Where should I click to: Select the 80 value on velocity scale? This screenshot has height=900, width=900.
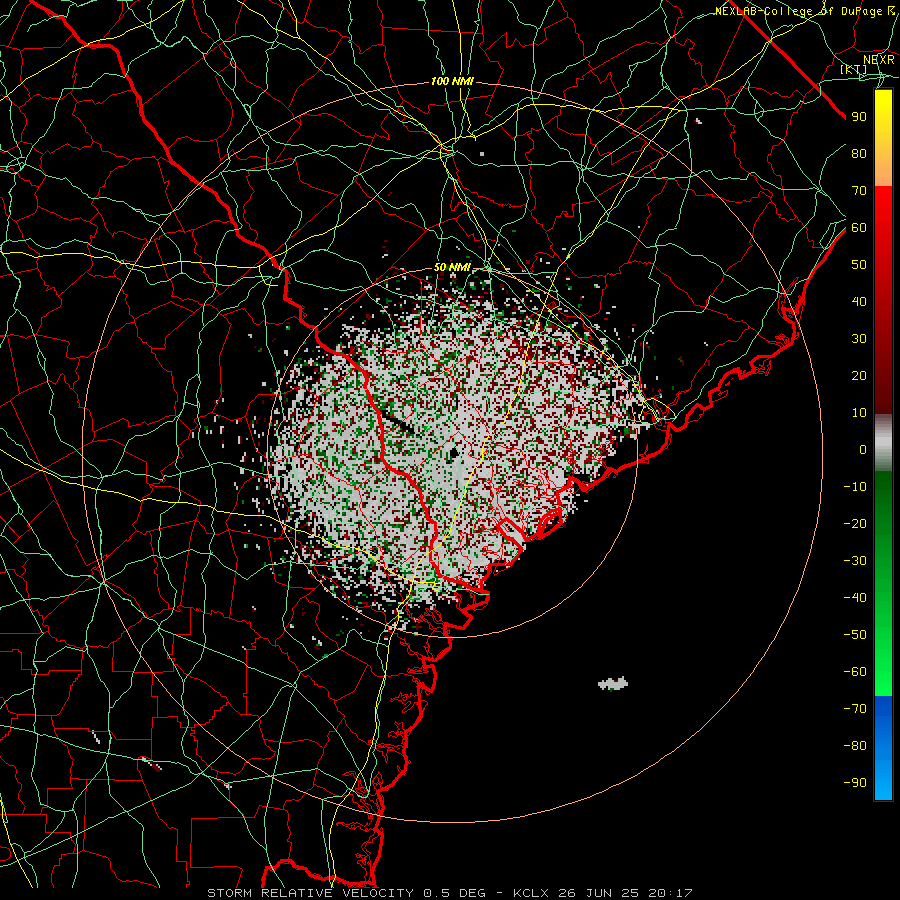coord(859,153)
